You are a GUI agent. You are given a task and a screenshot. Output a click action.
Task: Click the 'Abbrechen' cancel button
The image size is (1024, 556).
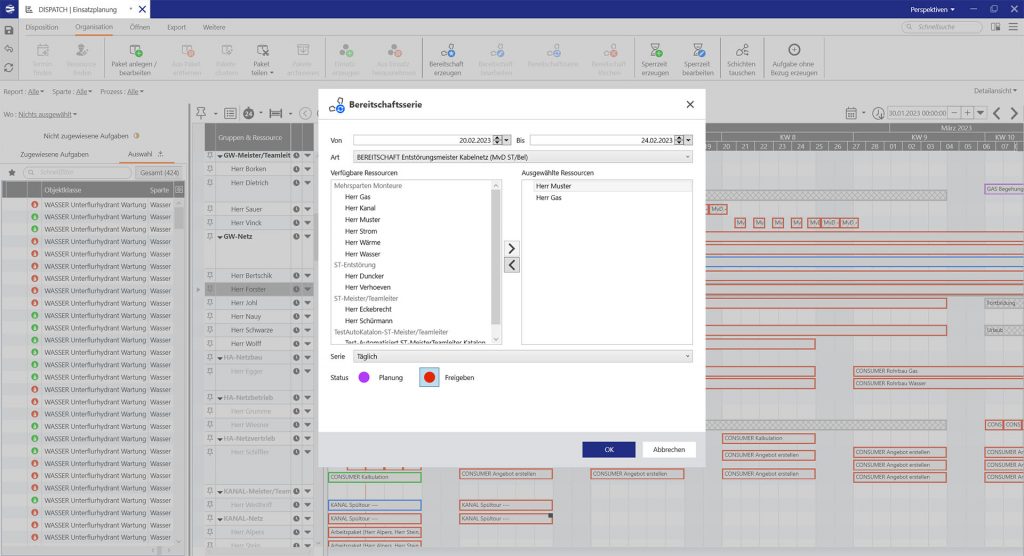668,449
